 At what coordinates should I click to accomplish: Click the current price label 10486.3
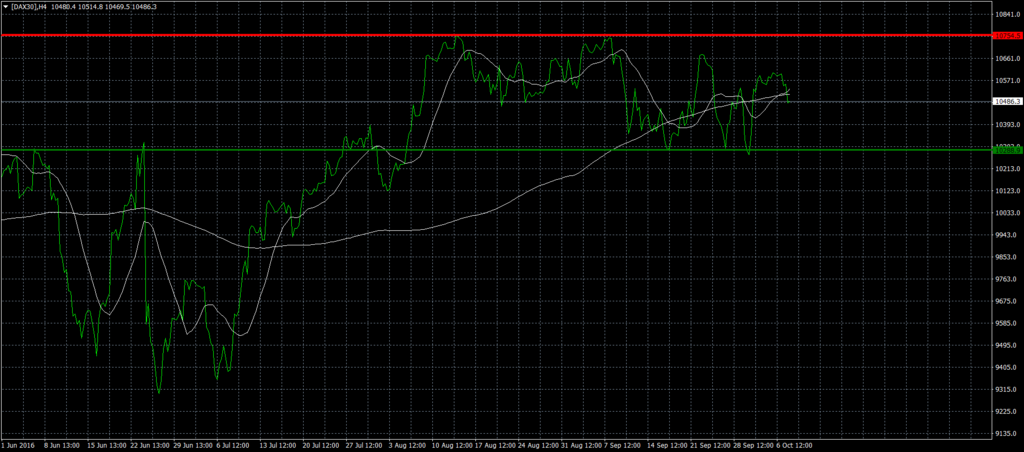1006,102
